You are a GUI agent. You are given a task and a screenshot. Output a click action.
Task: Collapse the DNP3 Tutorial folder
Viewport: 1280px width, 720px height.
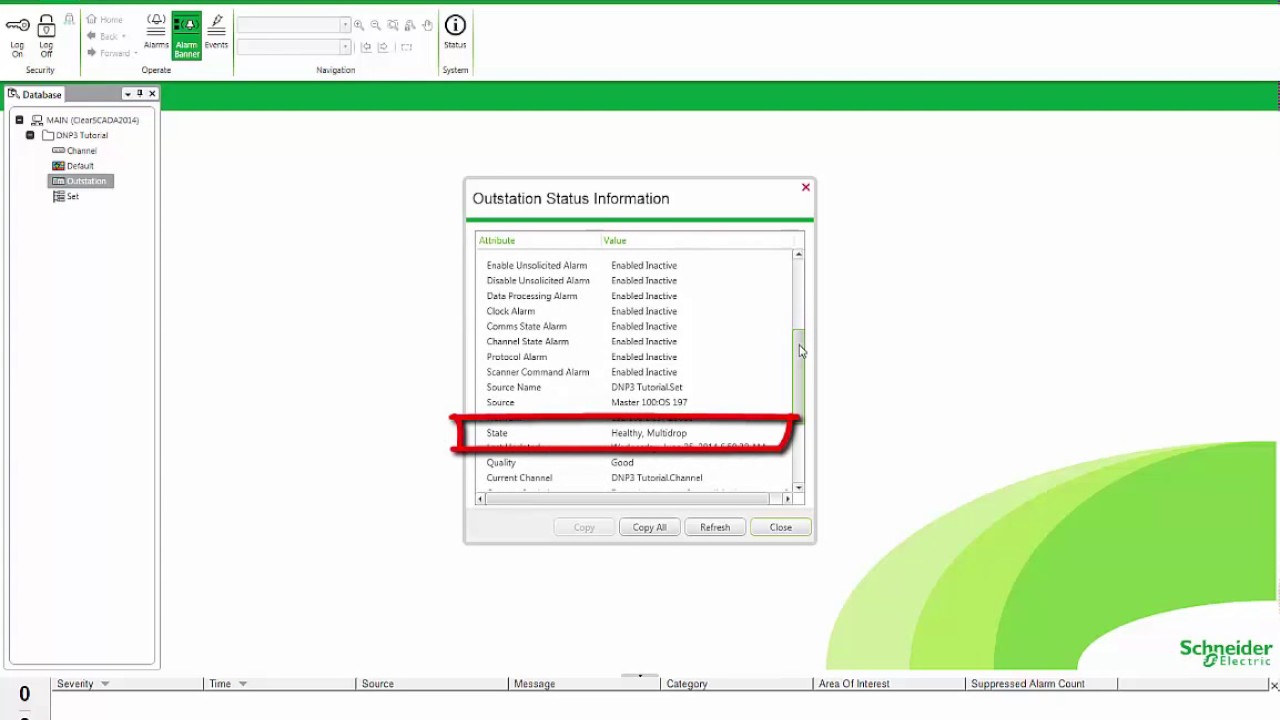click(x=30, y=135)
